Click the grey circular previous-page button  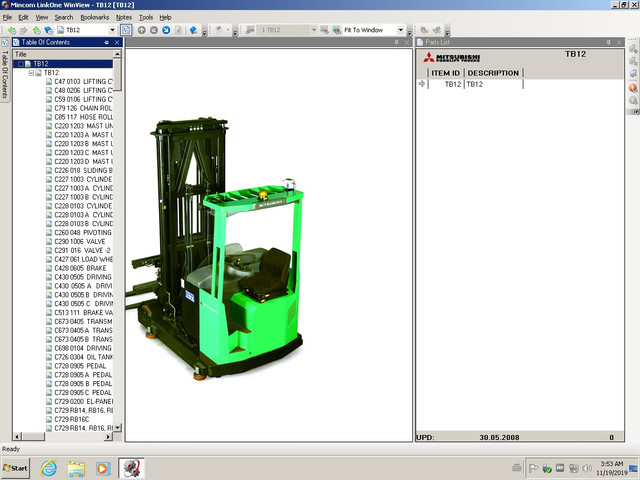tap(154, 30)
